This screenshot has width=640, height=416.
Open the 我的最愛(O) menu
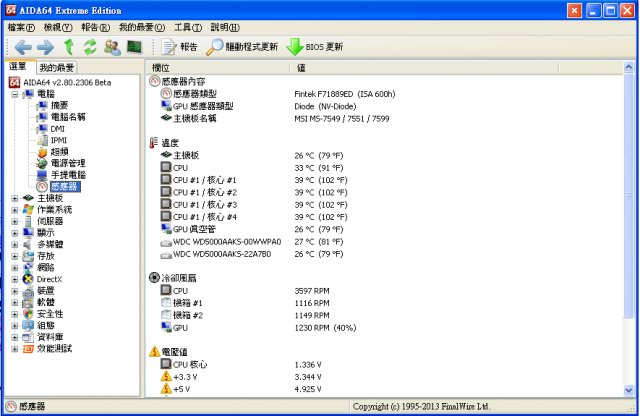tap(142, 27)
